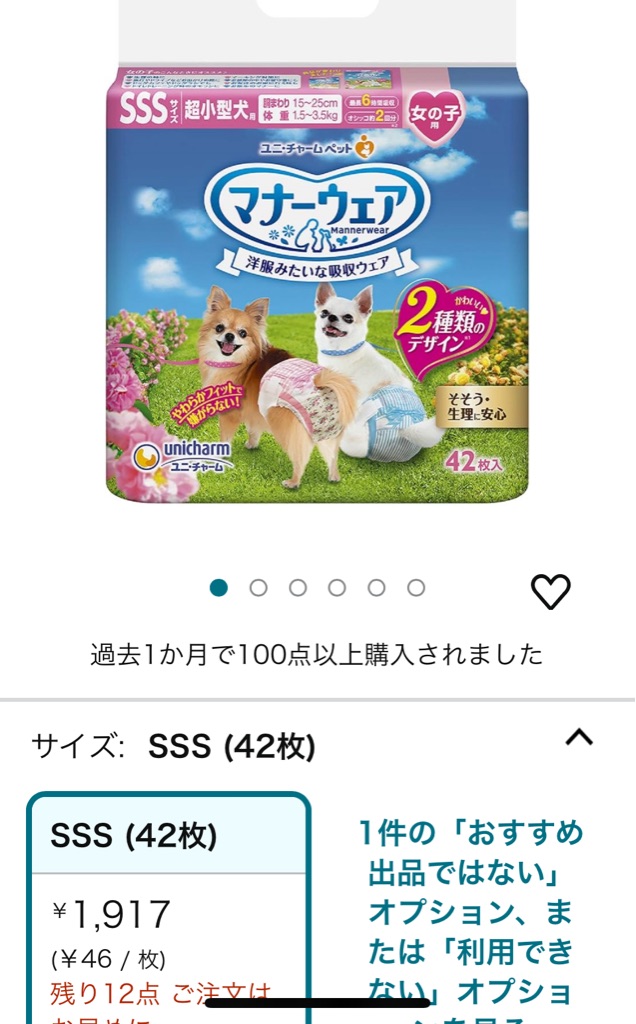This screenshot has height=1024, width=636.
Task: Tap the heart wishlist icon
Action: click(550, 591)
